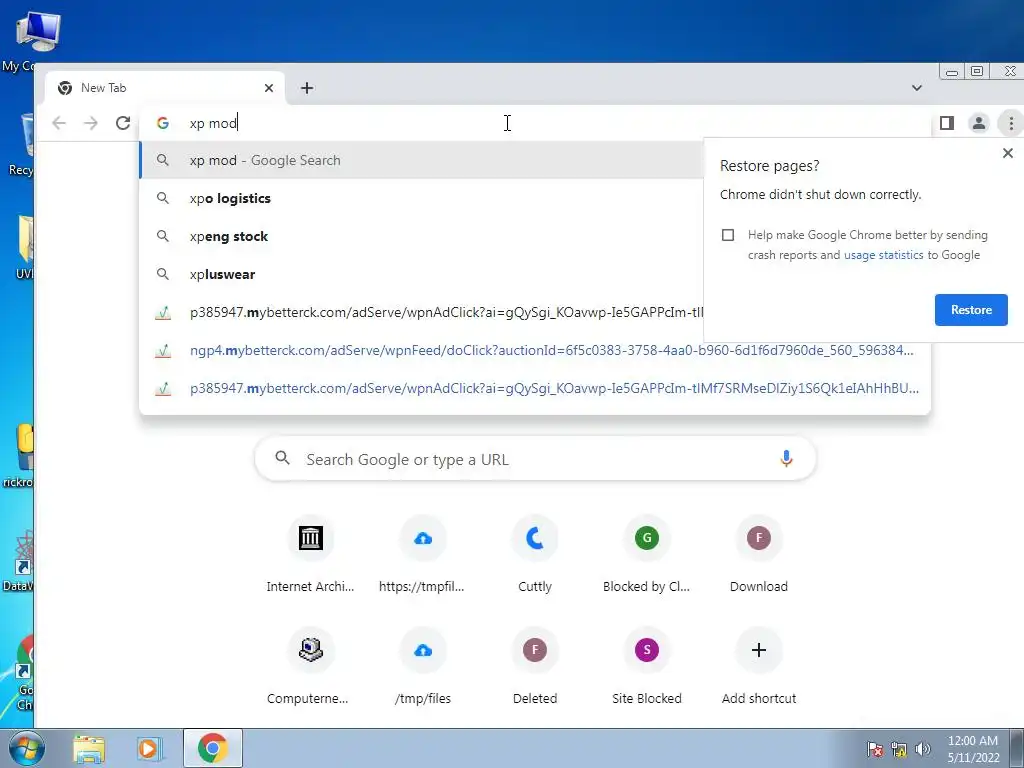Click the Add shortcut plus tile
This screenshot has width=1024, height=768.
(x=759, y=666)
